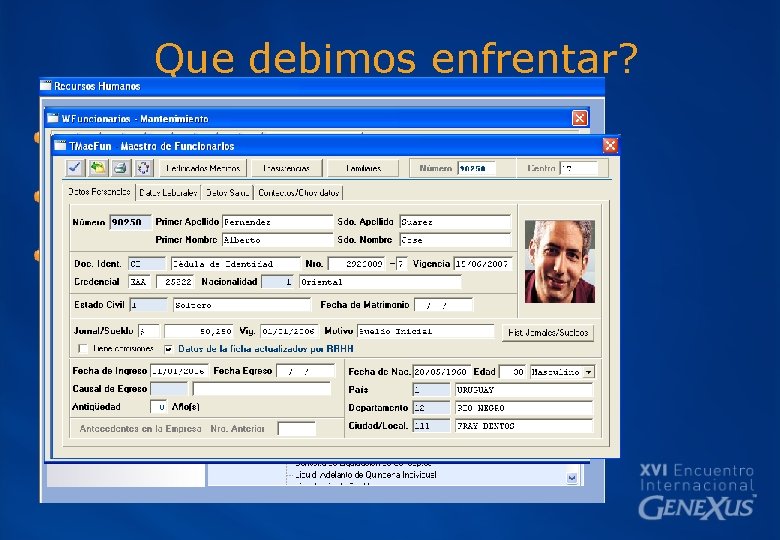Click the 'Oriental' nationality field
This screenshot has width=780, height=540.
click(x=380, y=282)
